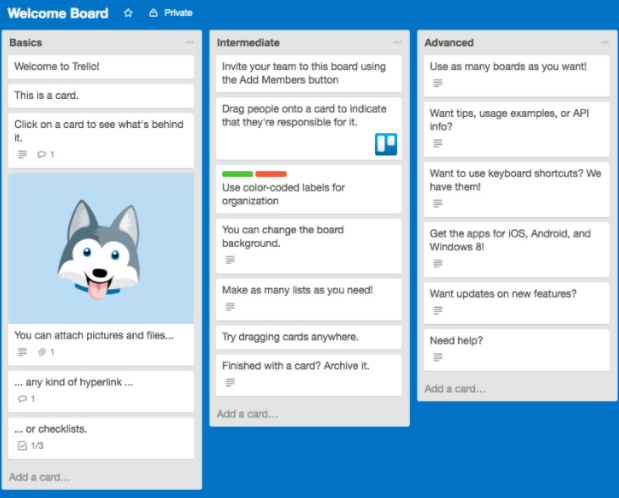This screenshot has width=619, height=498.
Task: Add a card to the Intermediate list
Action: [247, 413]
